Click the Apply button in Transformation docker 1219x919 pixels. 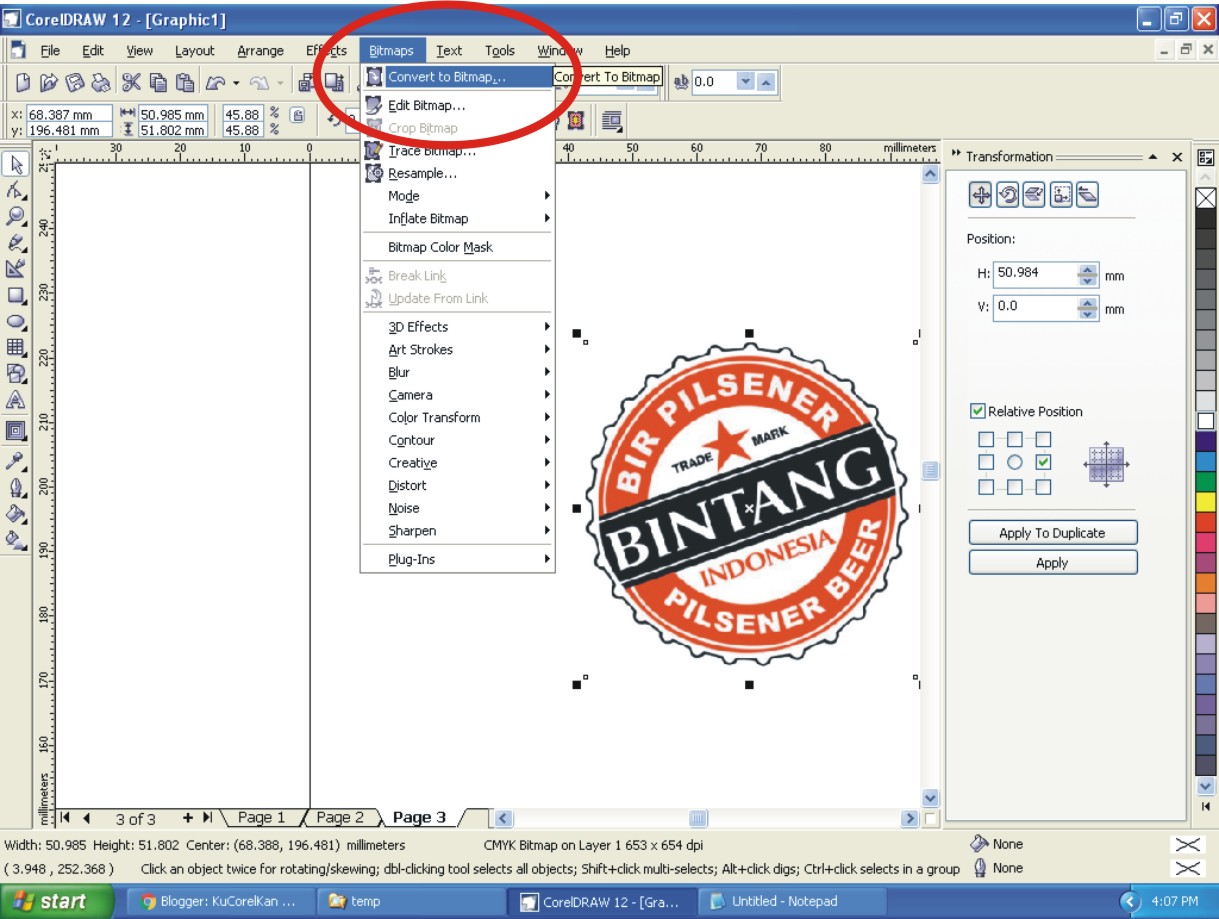(x=1052, y=563)
